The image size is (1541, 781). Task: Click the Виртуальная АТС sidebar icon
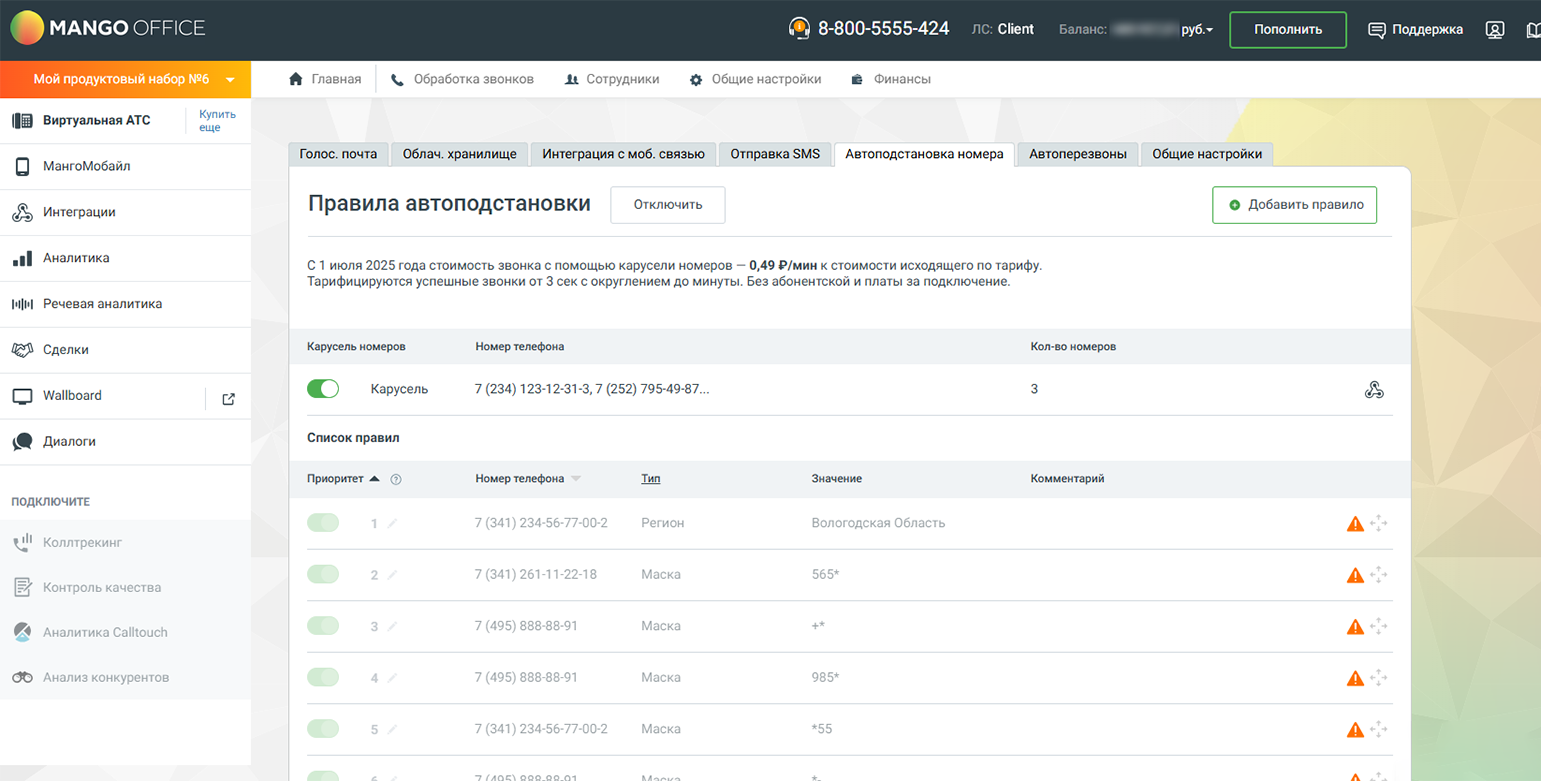point(22,120)
